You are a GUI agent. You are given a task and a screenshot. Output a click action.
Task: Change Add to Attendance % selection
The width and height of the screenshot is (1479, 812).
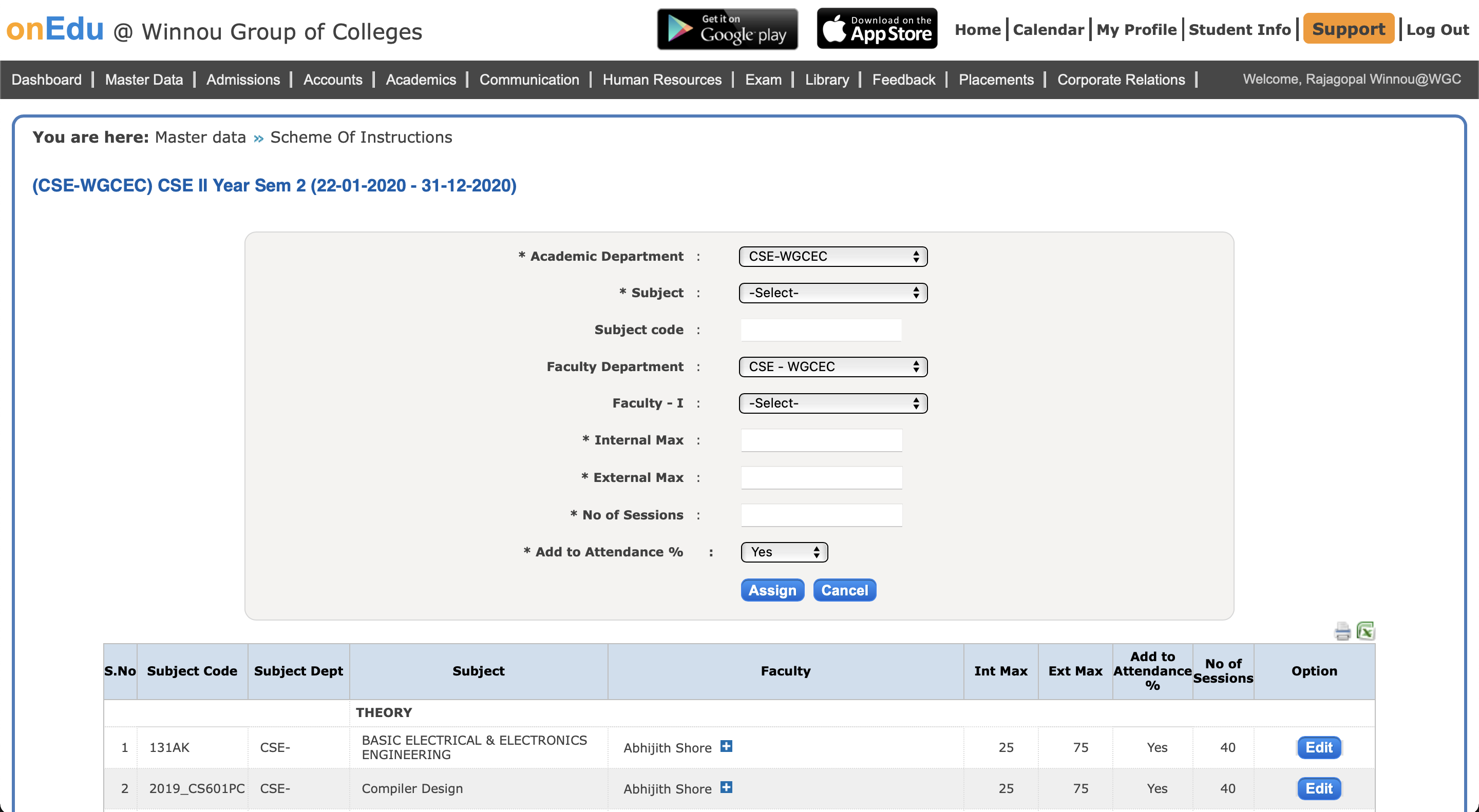tap(784, 552)
